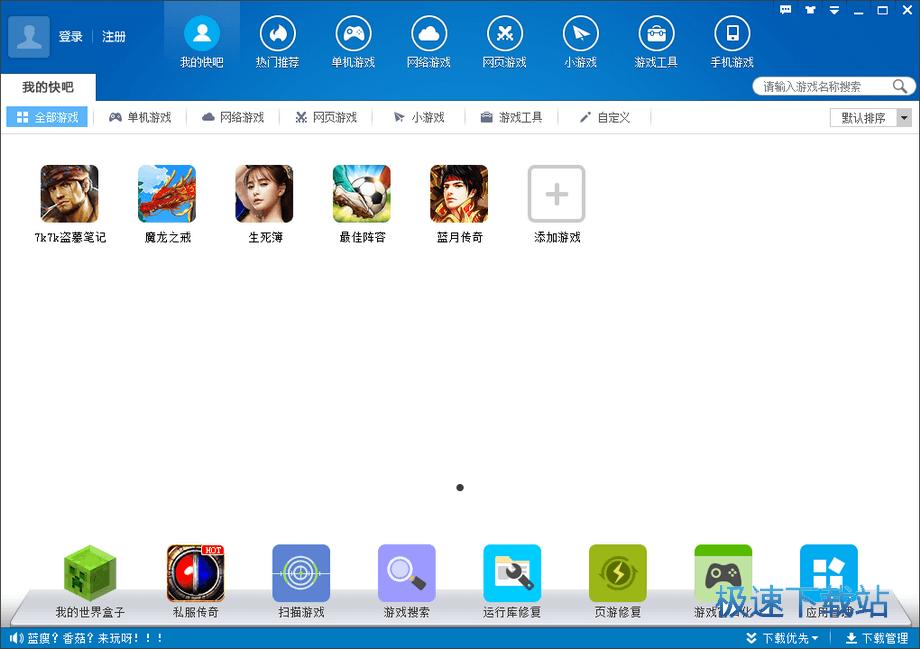Click the feedback speech bubble icon

tap(785, 10)
